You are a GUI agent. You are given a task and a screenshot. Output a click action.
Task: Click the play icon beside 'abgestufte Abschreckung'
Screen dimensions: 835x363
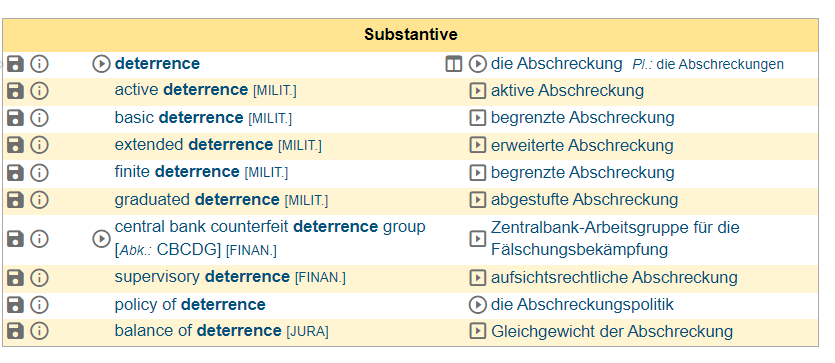(x=478, y=200)
